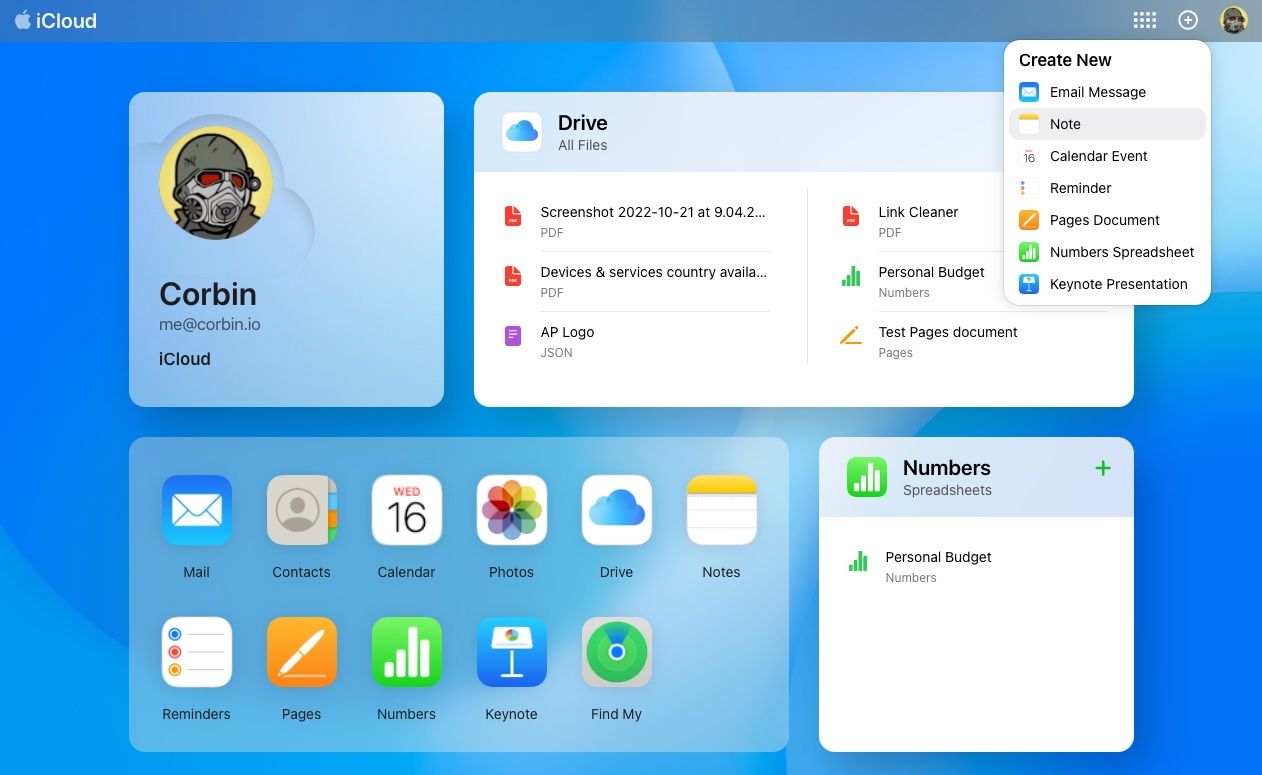Select Email Message from Create New menu
The height and width of the screenshot is (775, 1262).
(1097, 92)
